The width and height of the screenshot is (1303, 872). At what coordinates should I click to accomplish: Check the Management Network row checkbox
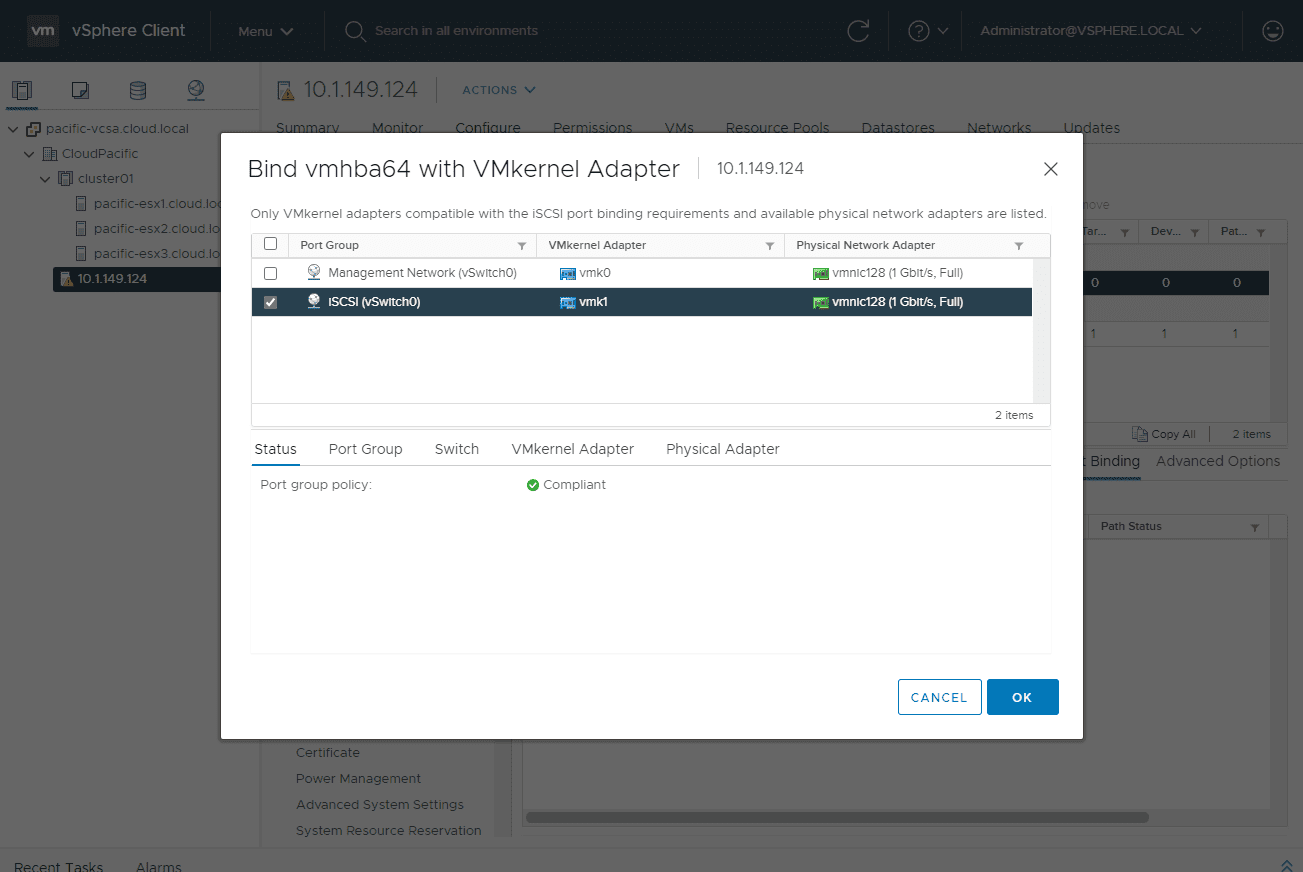270,273
